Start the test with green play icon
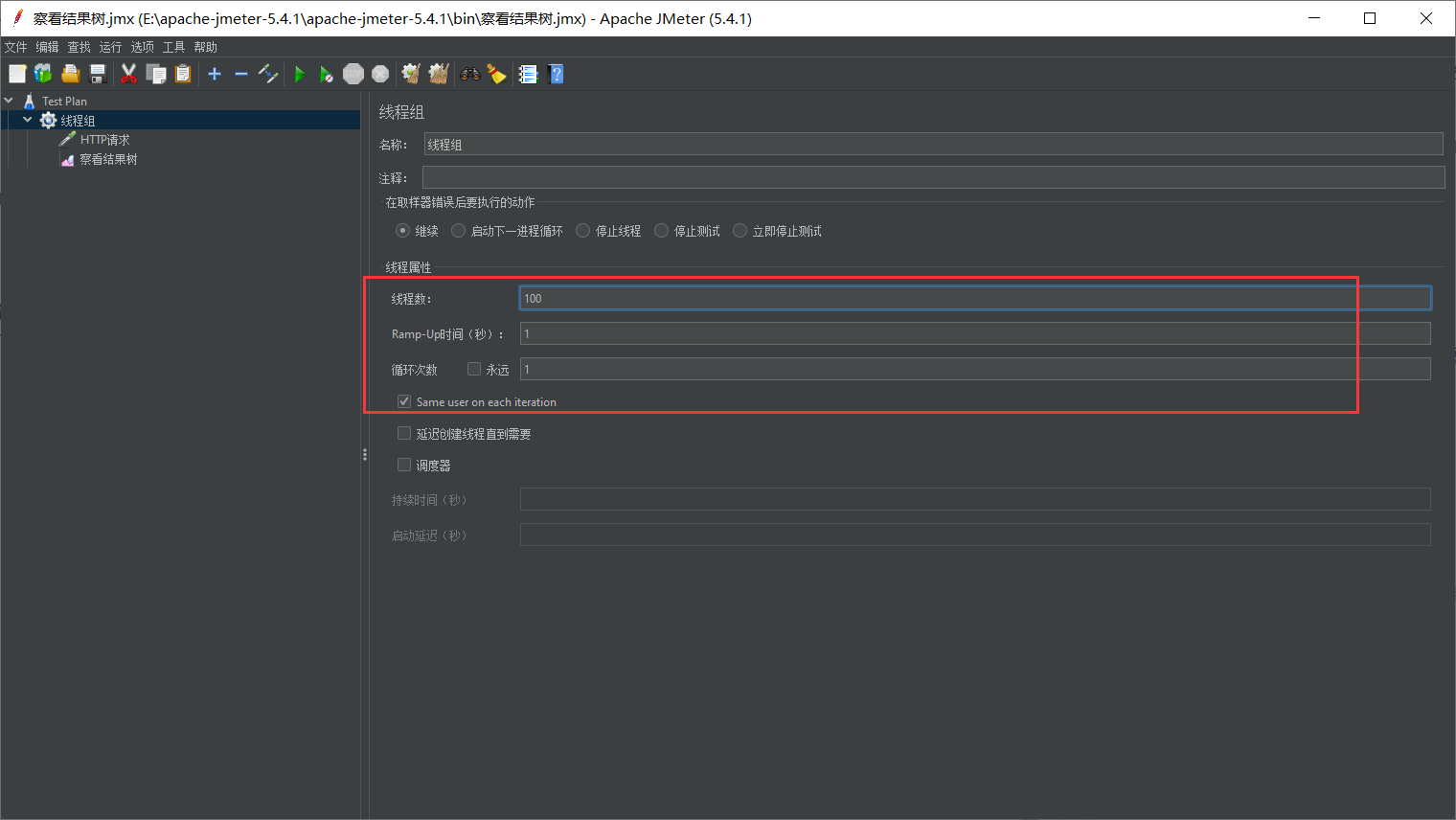 [300, 74]
